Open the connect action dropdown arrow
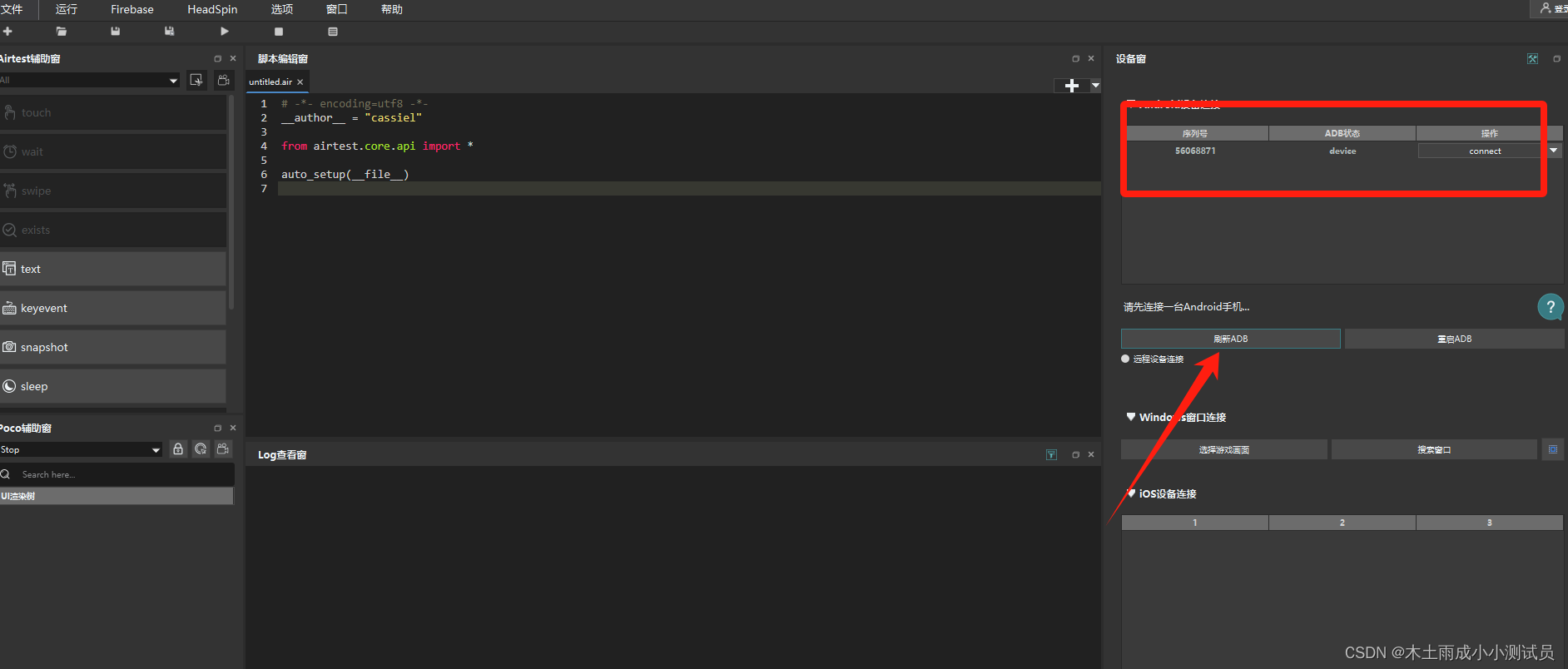 pyautogui.click(x=1553, y=151)
